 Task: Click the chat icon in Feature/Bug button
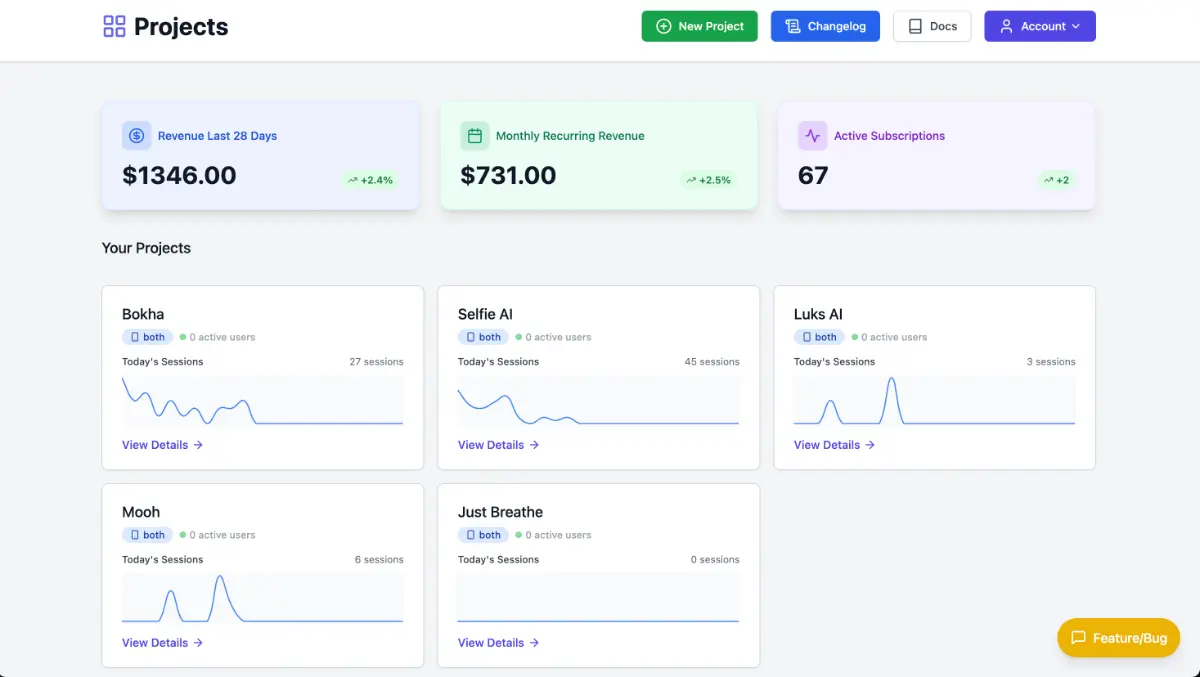point(1078,638)
